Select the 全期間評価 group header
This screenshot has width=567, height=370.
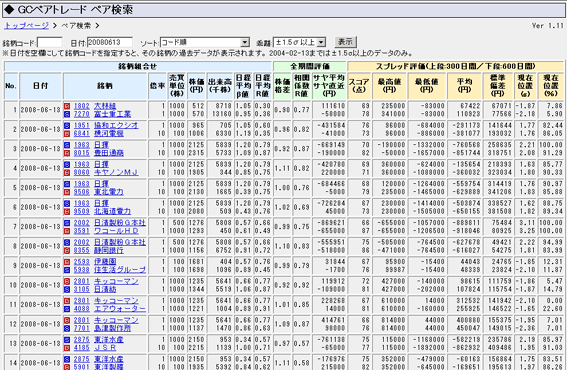310,66
